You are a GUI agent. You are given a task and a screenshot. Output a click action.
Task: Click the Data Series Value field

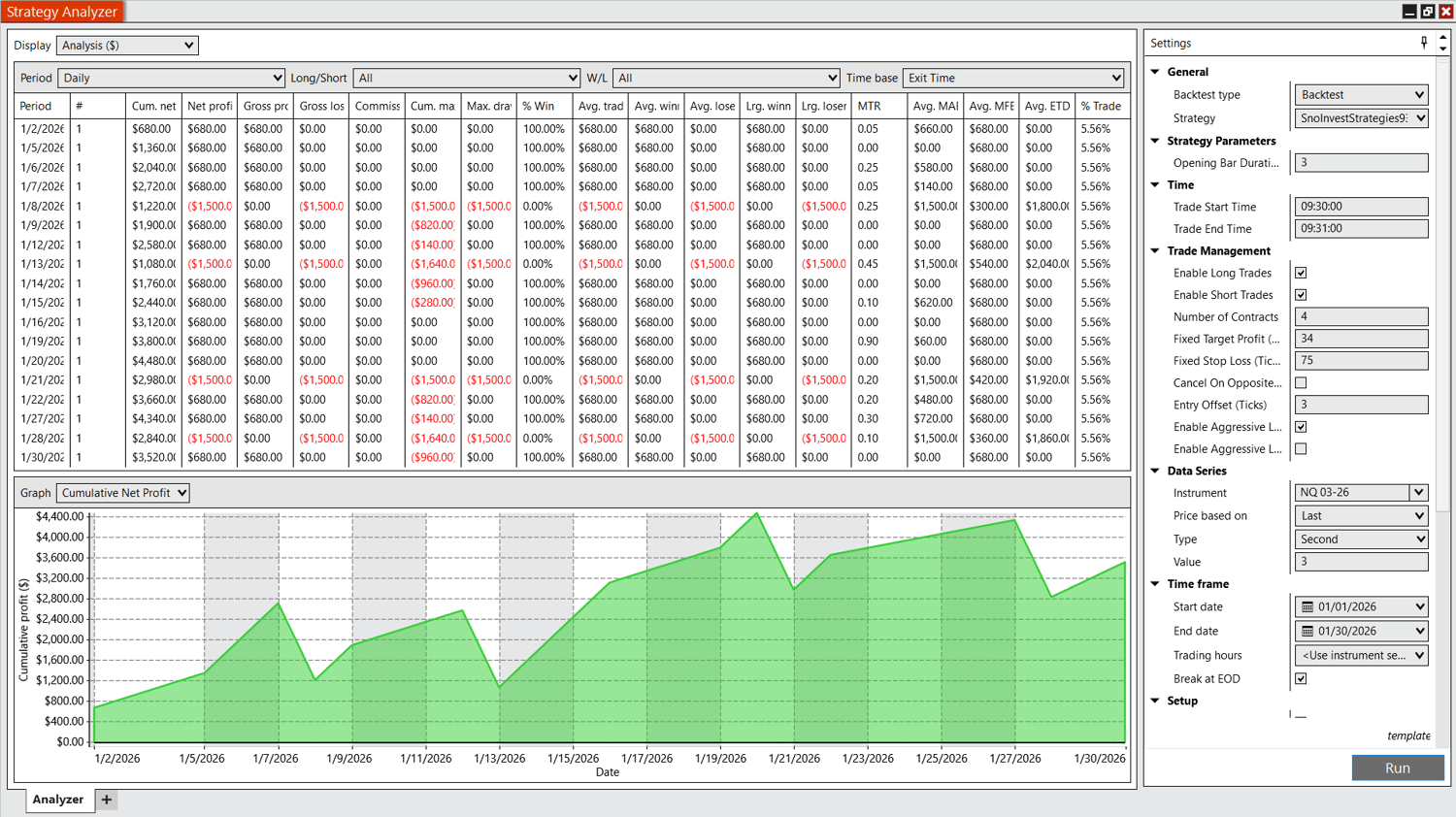(x=1361, y=562)
